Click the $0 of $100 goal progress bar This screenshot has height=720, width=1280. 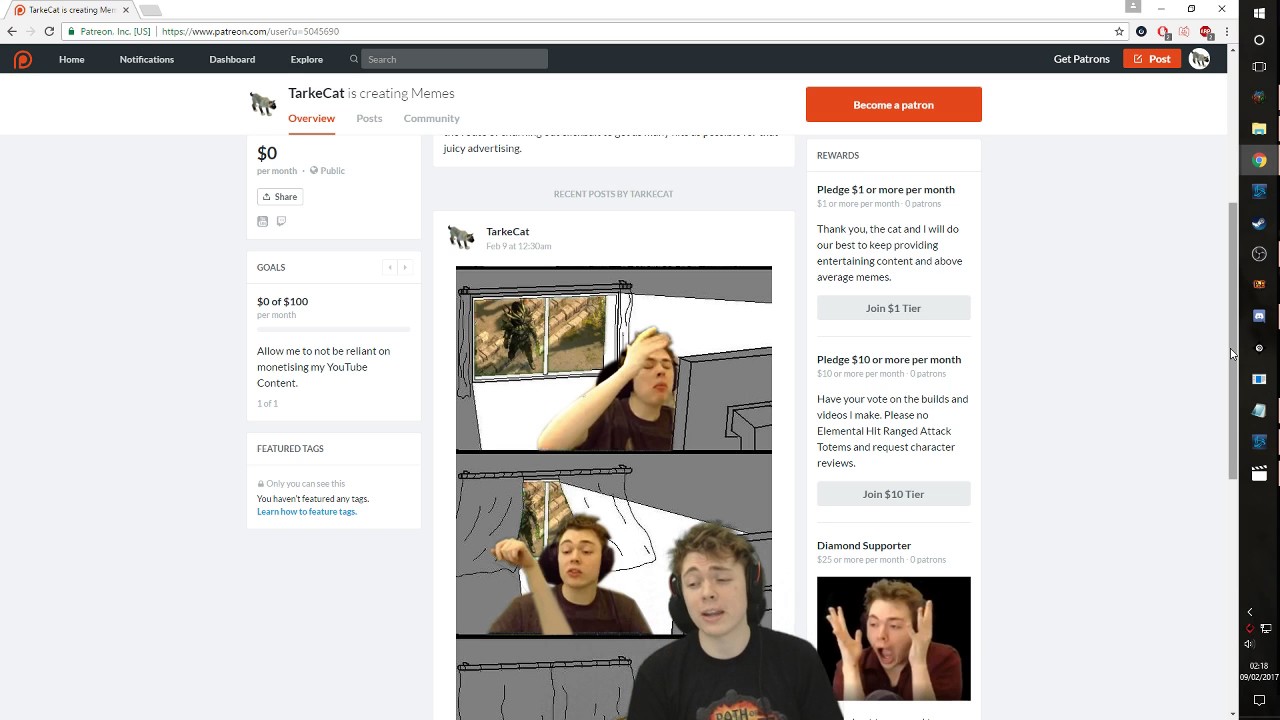click(x=333, y=329)
